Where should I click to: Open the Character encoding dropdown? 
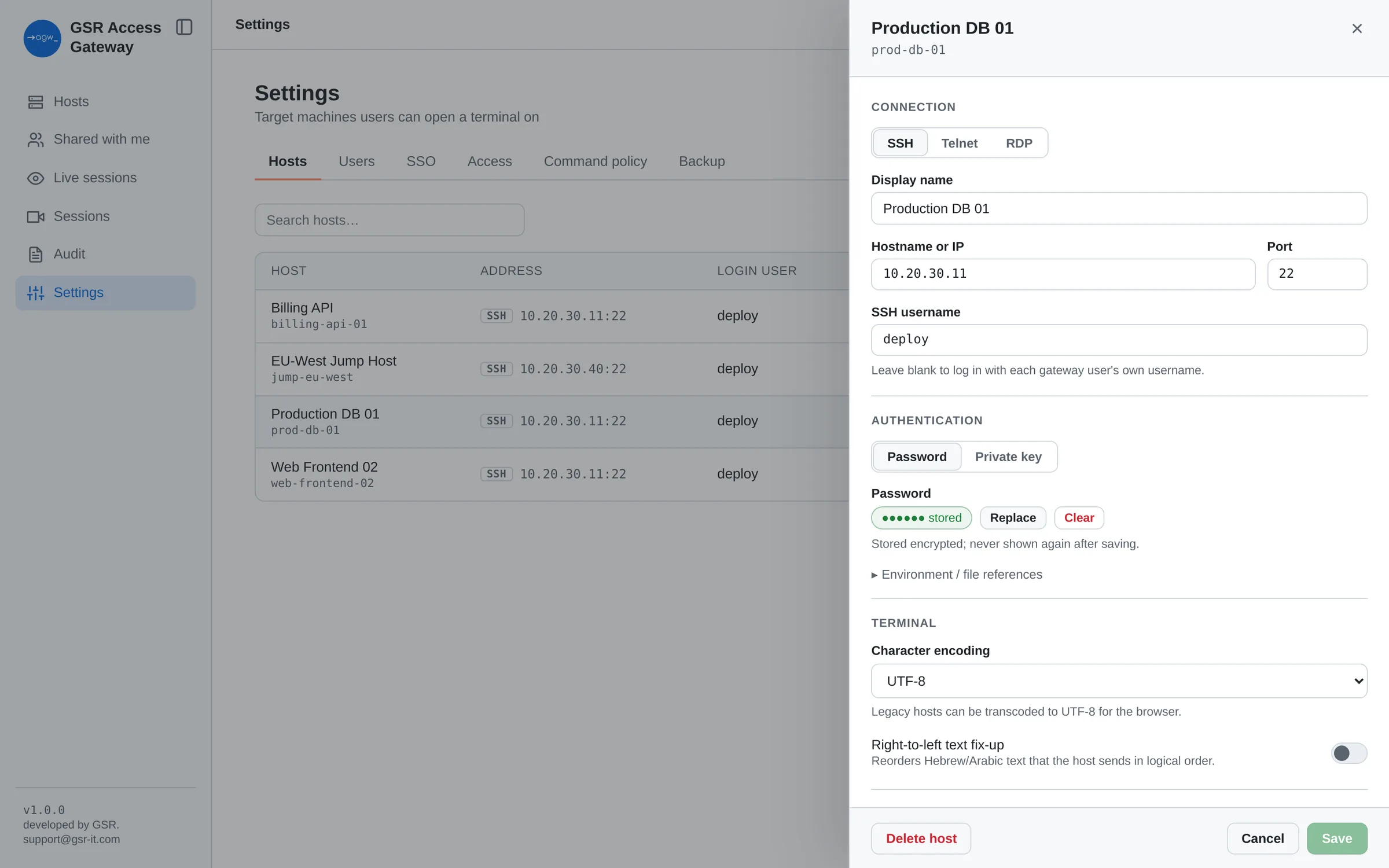(x=1119, y=681)
